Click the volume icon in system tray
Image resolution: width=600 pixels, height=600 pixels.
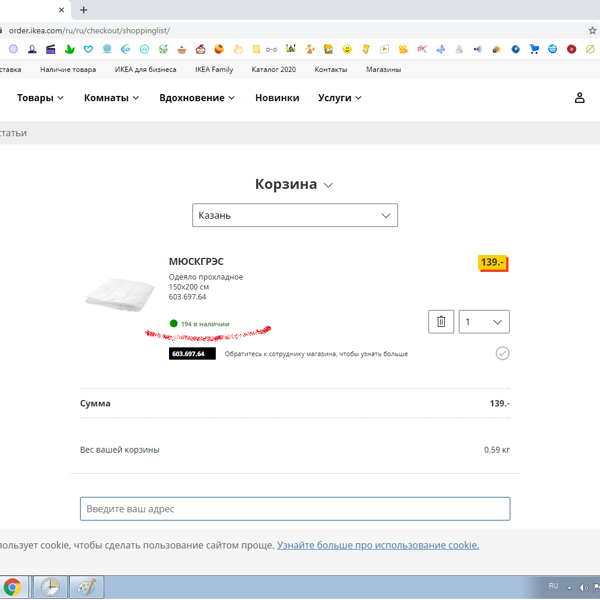coord(583,588)
